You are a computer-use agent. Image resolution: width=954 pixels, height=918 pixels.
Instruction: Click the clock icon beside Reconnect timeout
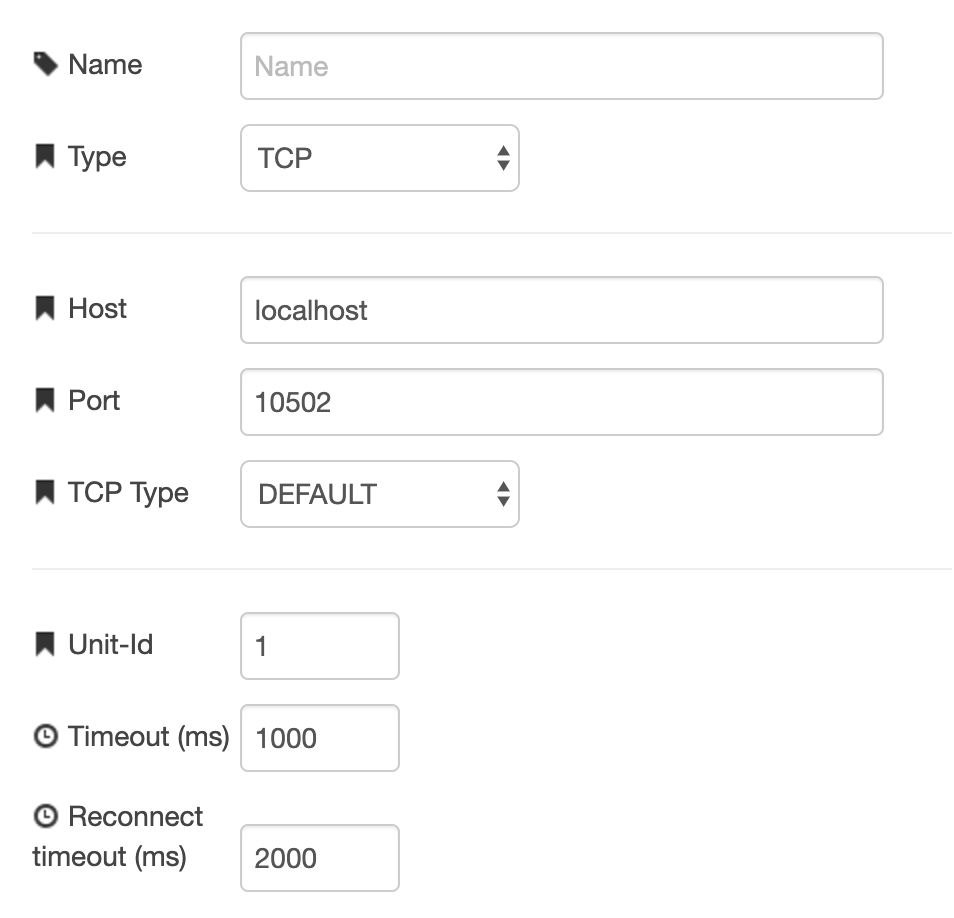point(46,816)
